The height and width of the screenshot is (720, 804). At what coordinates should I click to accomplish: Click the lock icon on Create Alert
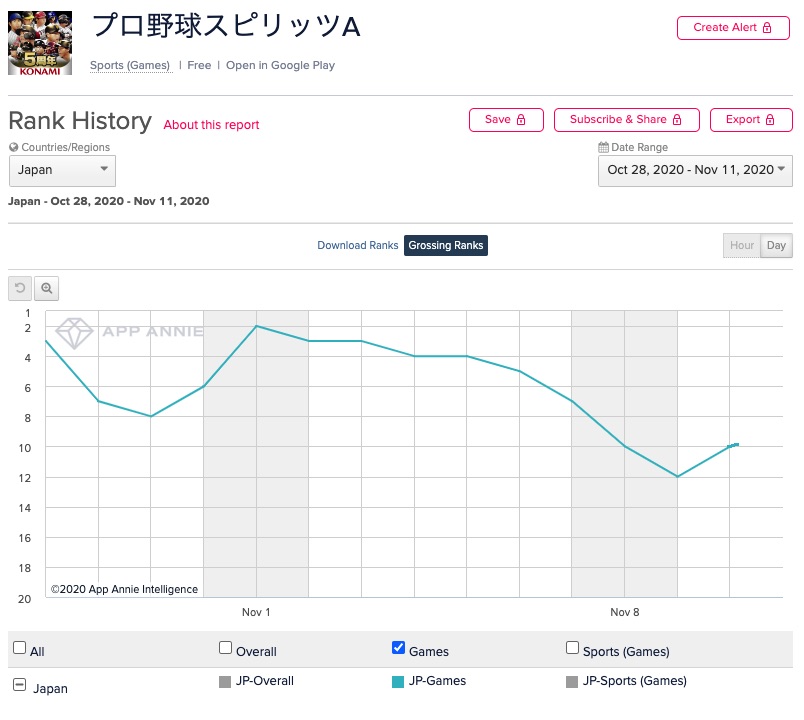coord(767,28)
